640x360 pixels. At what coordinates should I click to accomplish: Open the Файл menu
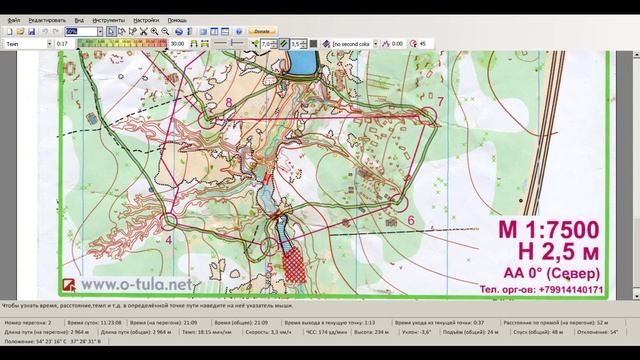coord(13,20)
